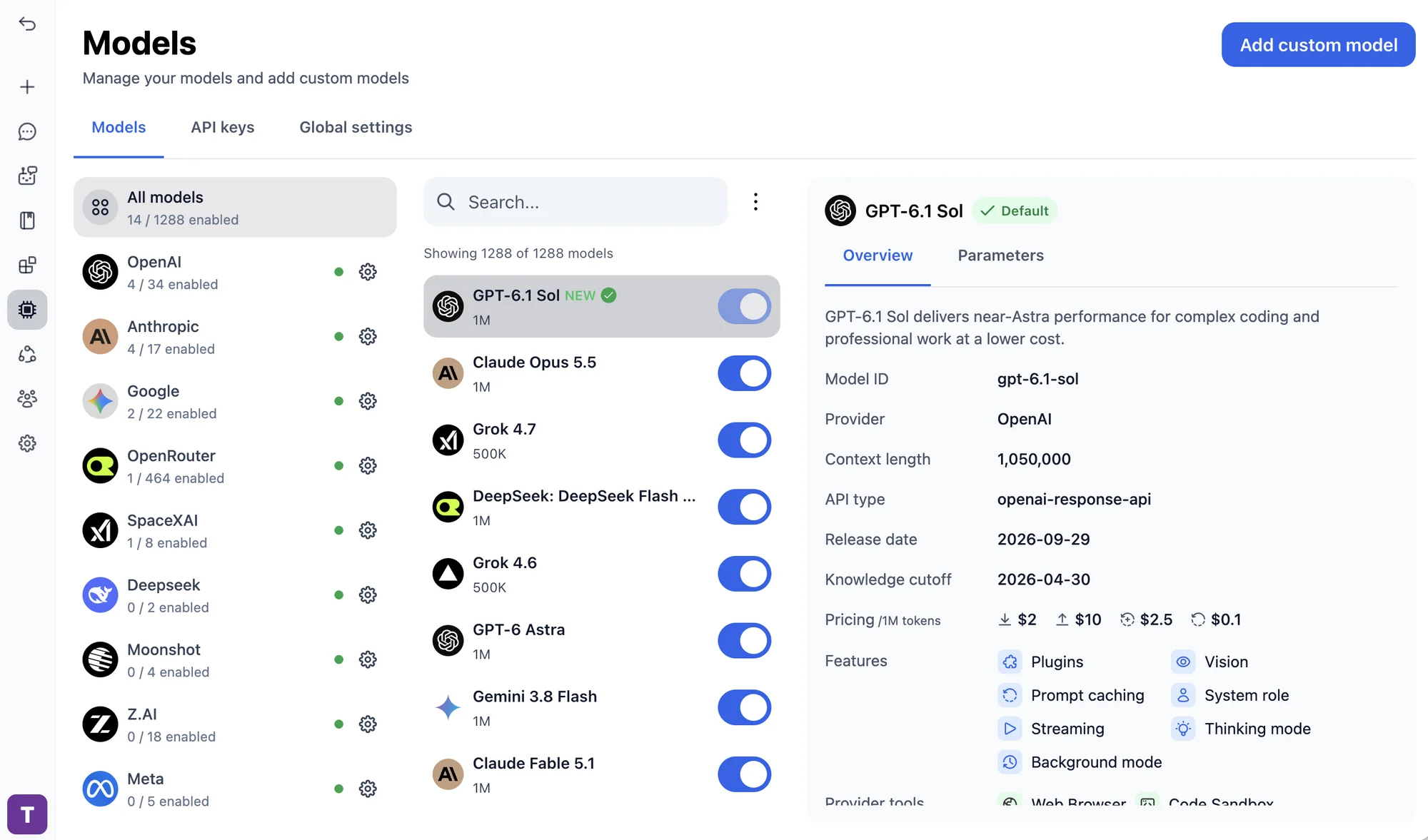Click the purple T user avatar

click(27, 814)
